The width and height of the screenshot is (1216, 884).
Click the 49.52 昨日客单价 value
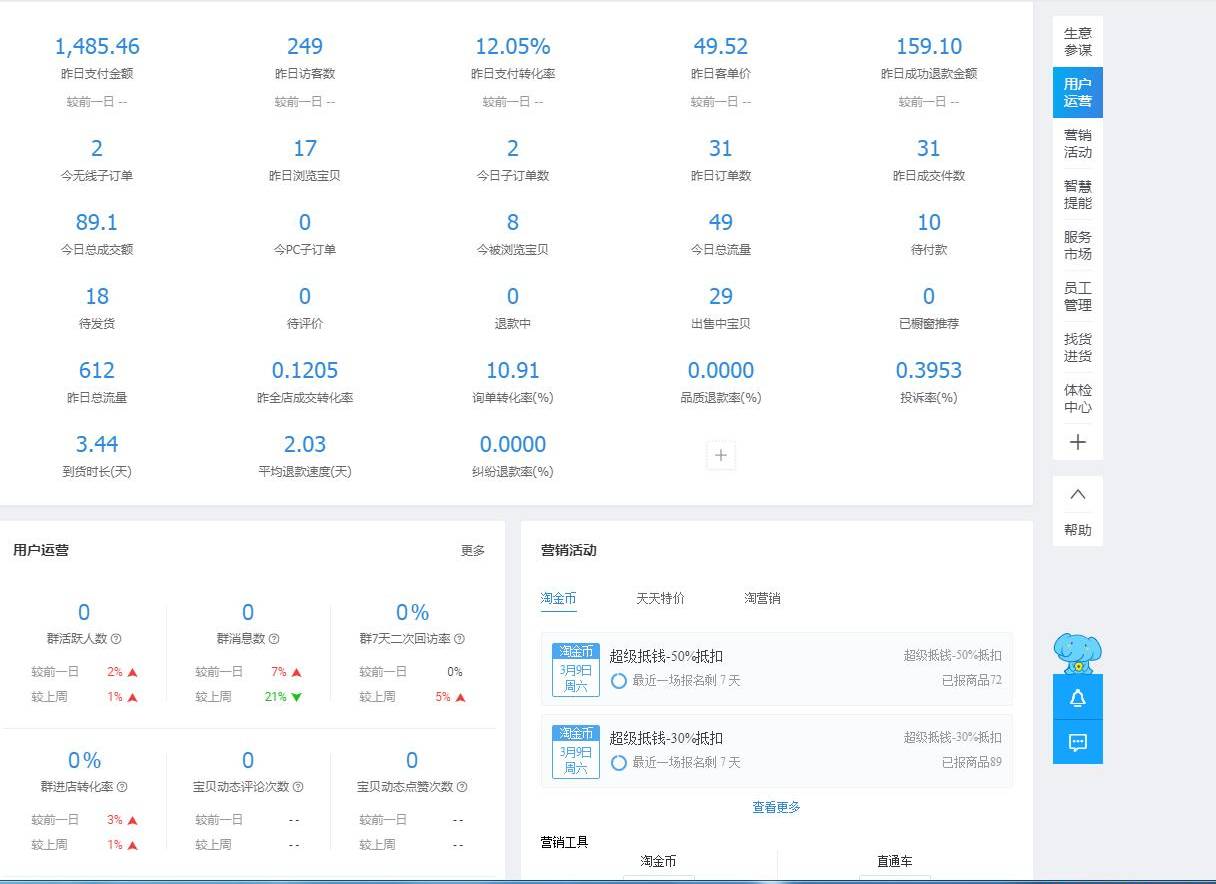click(x=721, y=46)
